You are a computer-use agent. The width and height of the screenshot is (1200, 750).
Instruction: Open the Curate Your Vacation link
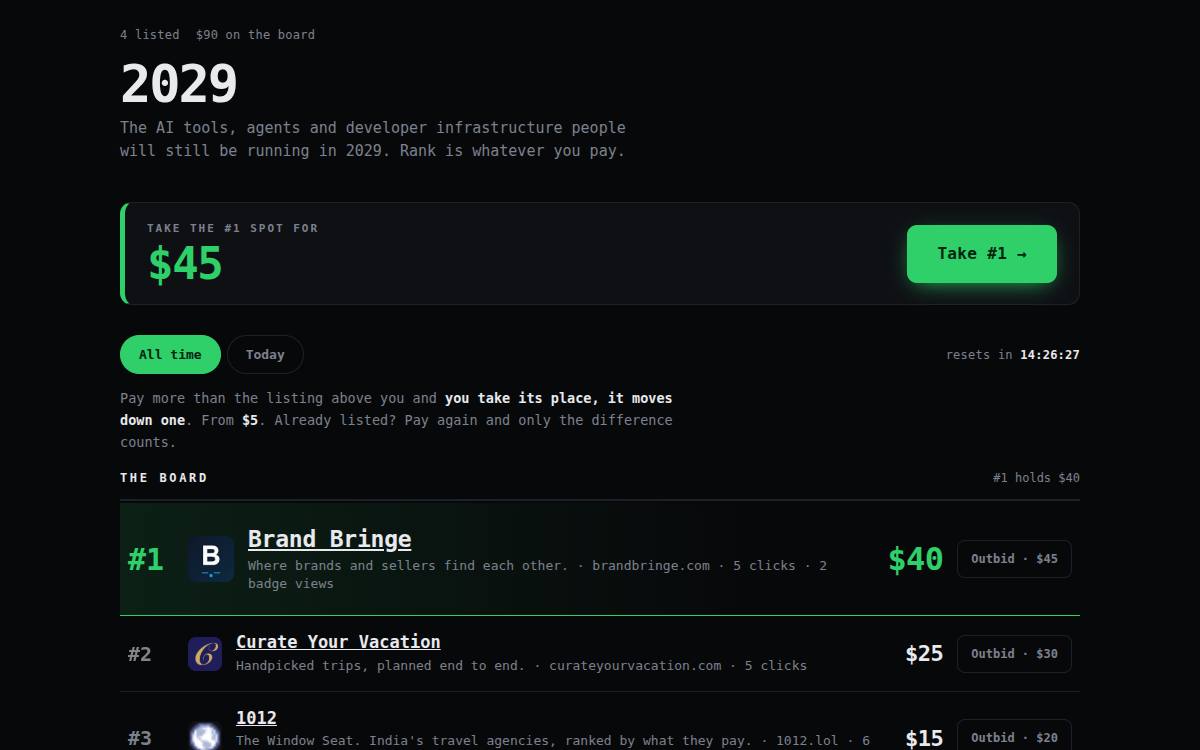[x=338, y=642]
